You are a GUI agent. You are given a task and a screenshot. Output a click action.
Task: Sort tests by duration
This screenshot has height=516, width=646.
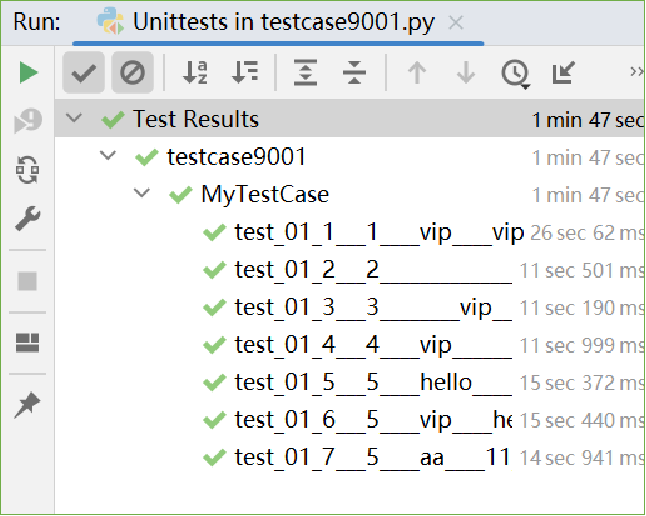point(245,72)
